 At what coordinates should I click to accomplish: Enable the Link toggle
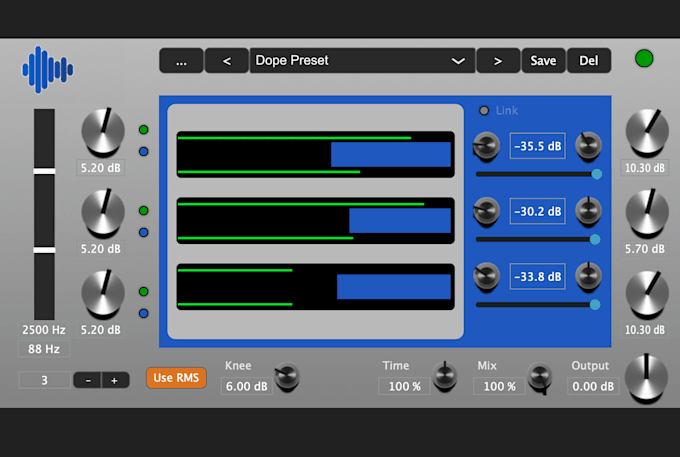tap(486, 110)
